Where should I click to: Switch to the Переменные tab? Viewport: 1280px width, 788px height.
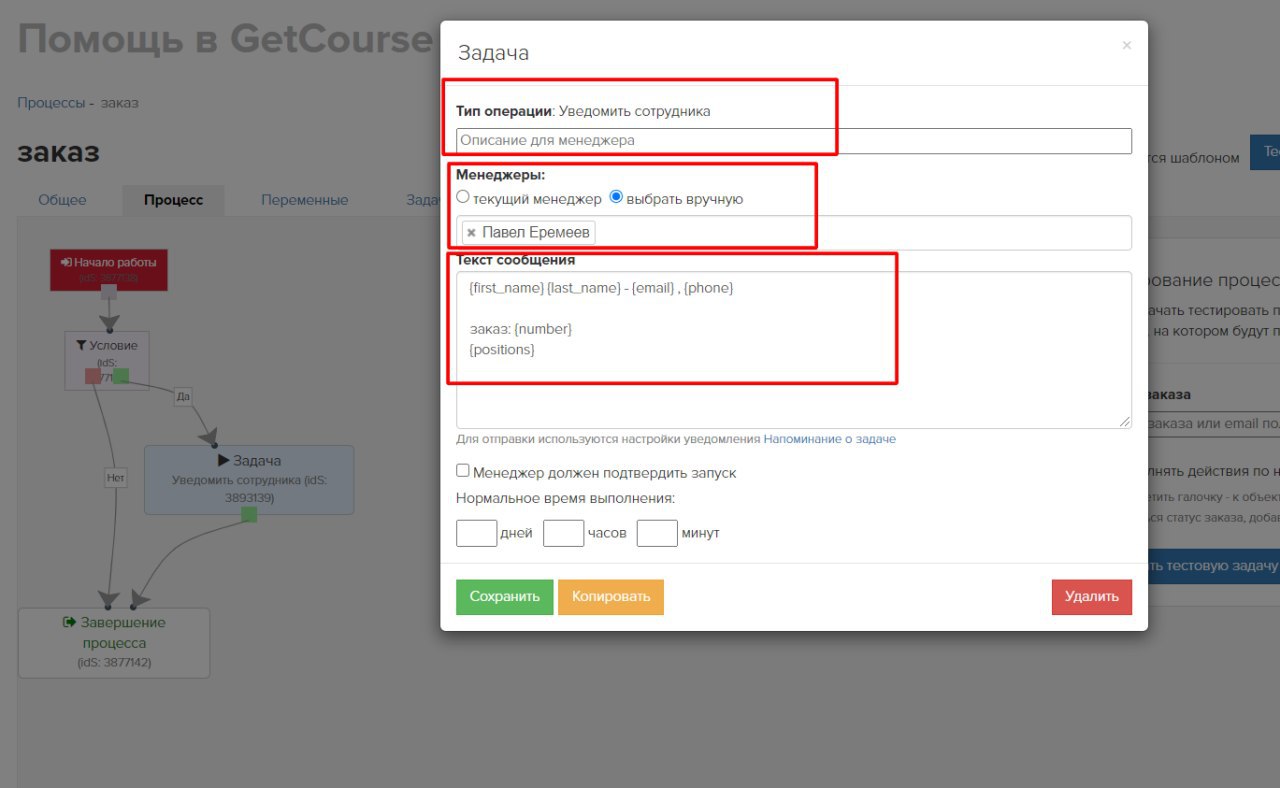pos(305,200)
